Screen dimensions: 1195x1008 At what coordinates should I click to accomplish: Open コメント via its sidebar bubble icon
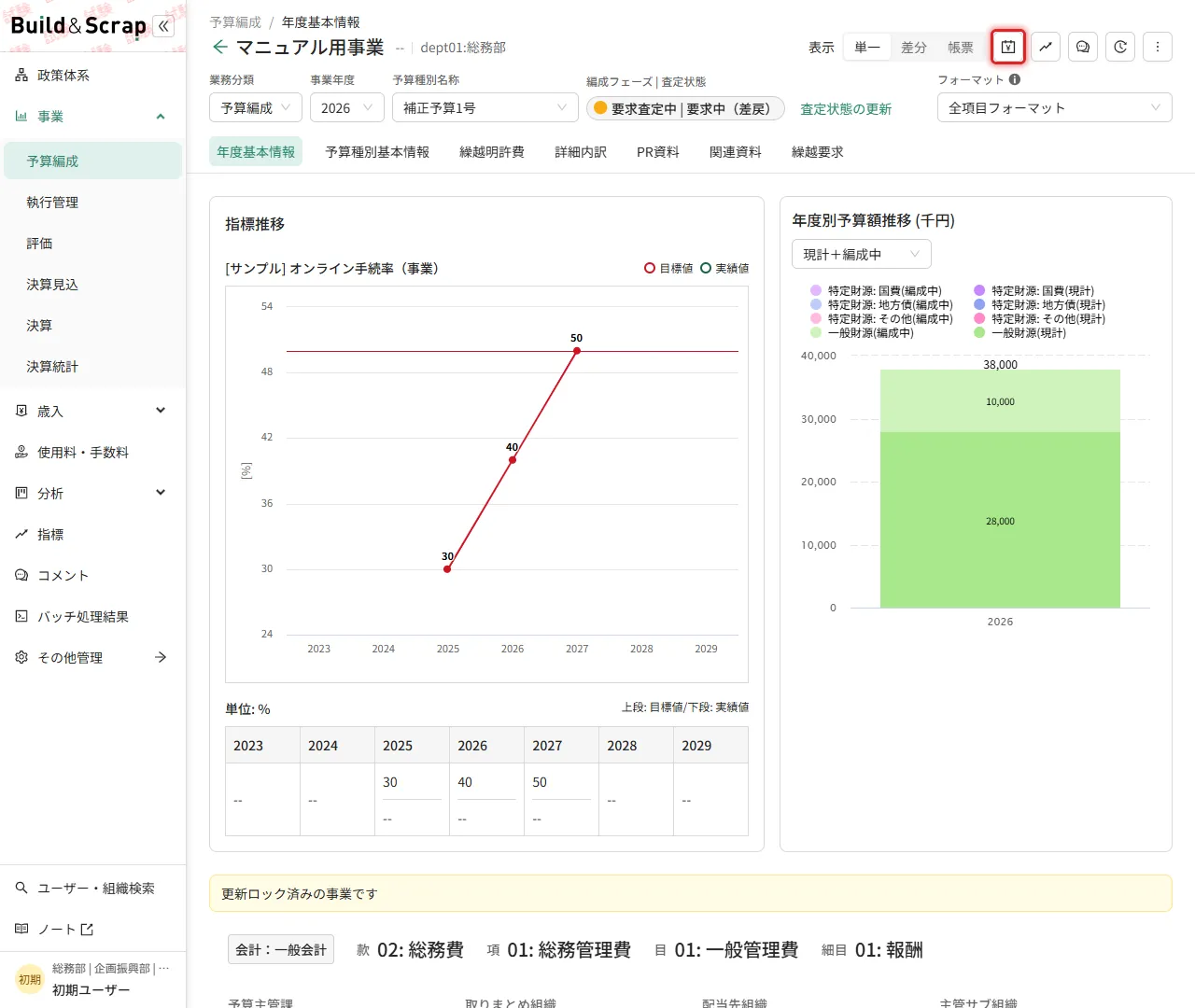coord(21,576)
